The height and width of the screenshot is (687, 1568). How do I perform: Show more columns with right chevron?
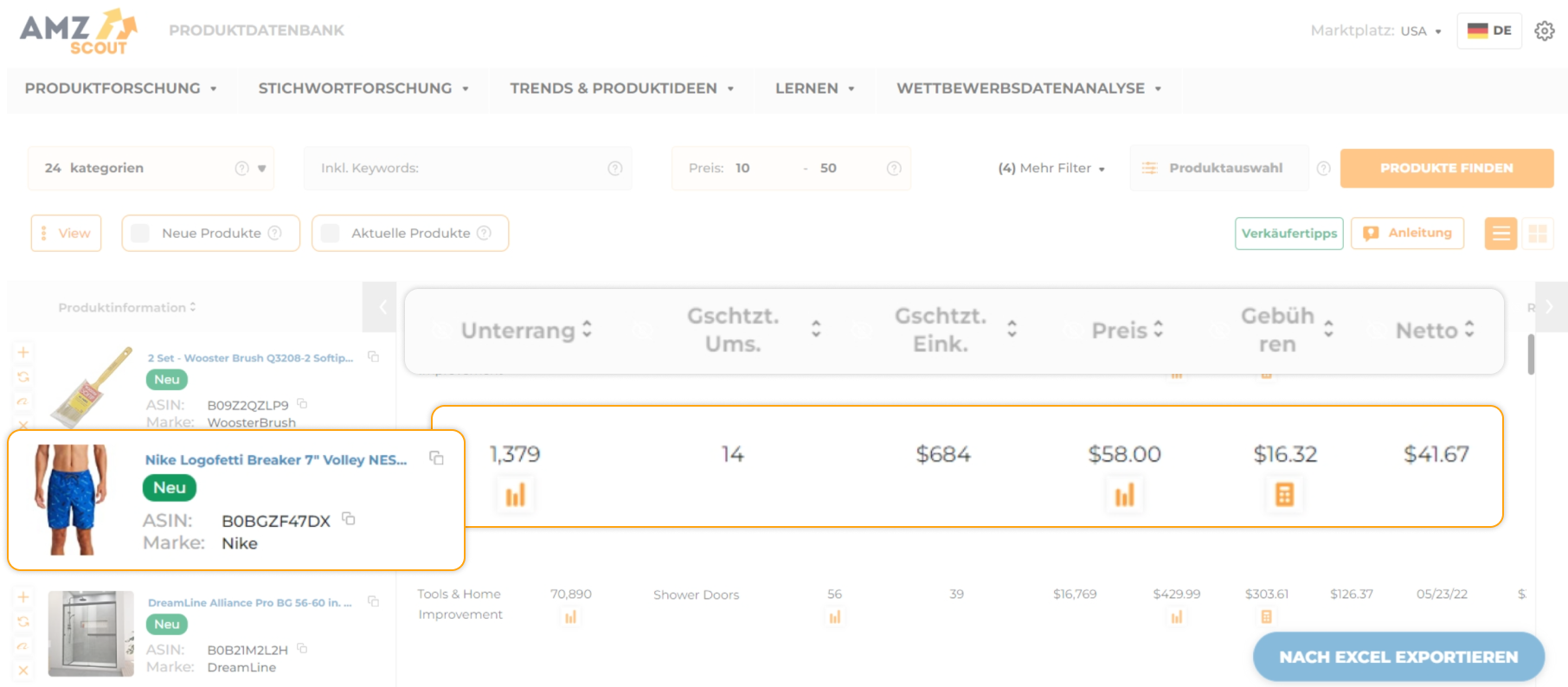[1550, 307]
